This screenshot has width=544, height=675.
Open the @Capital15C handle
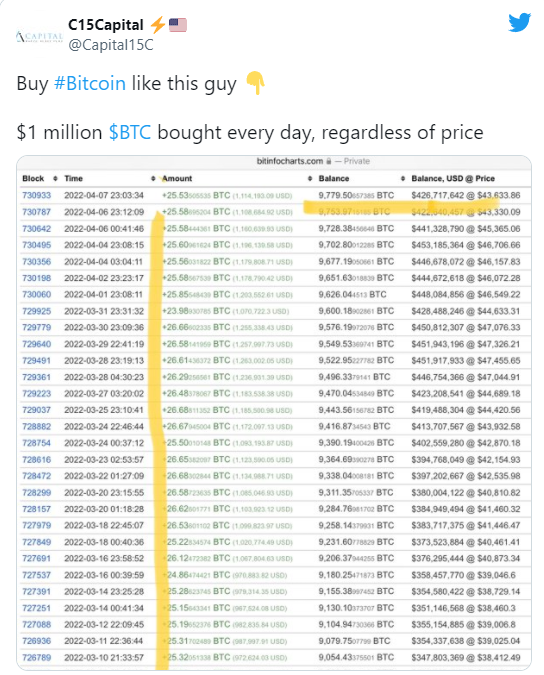point(111,45)
